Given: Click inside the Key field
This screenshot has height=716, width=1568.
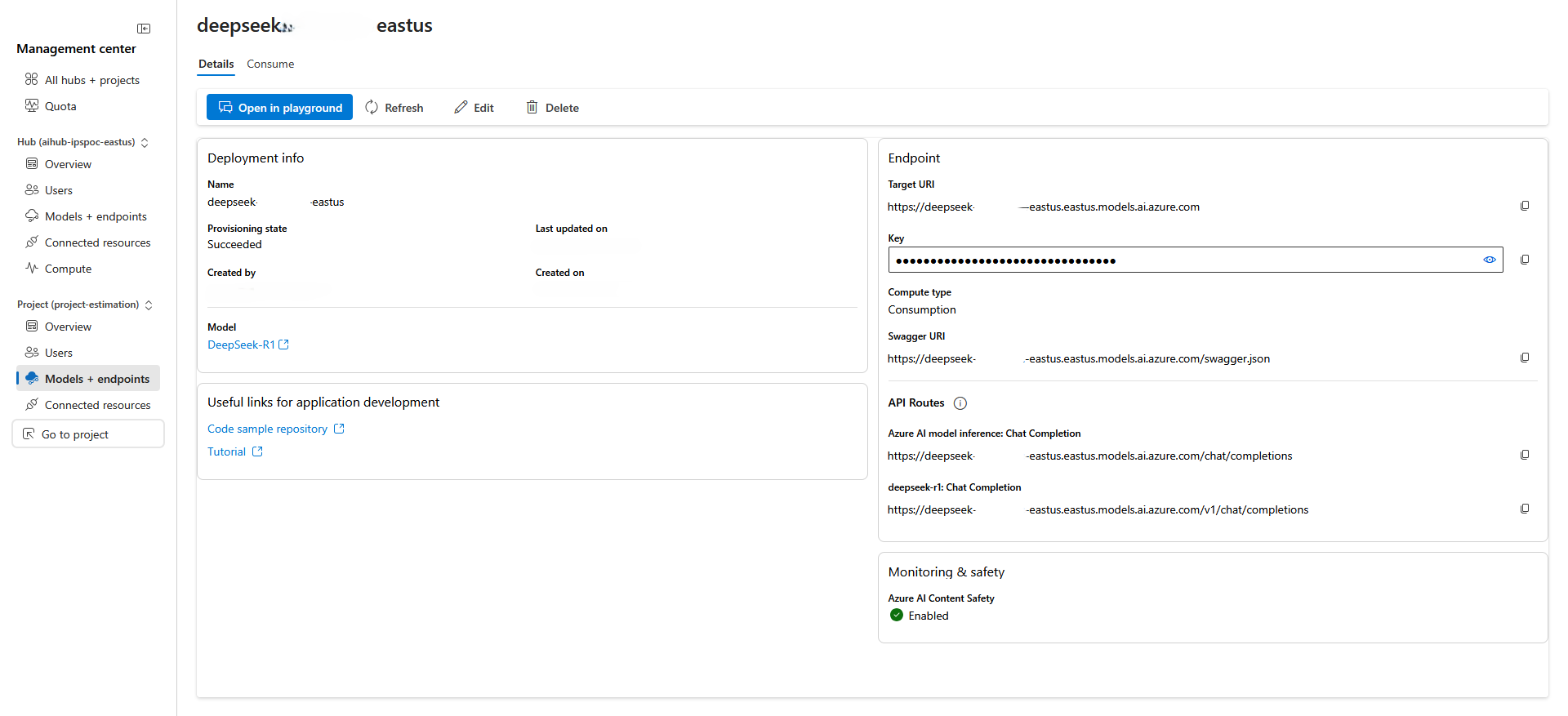Looking at the screenshot, I should point(1195,260).
